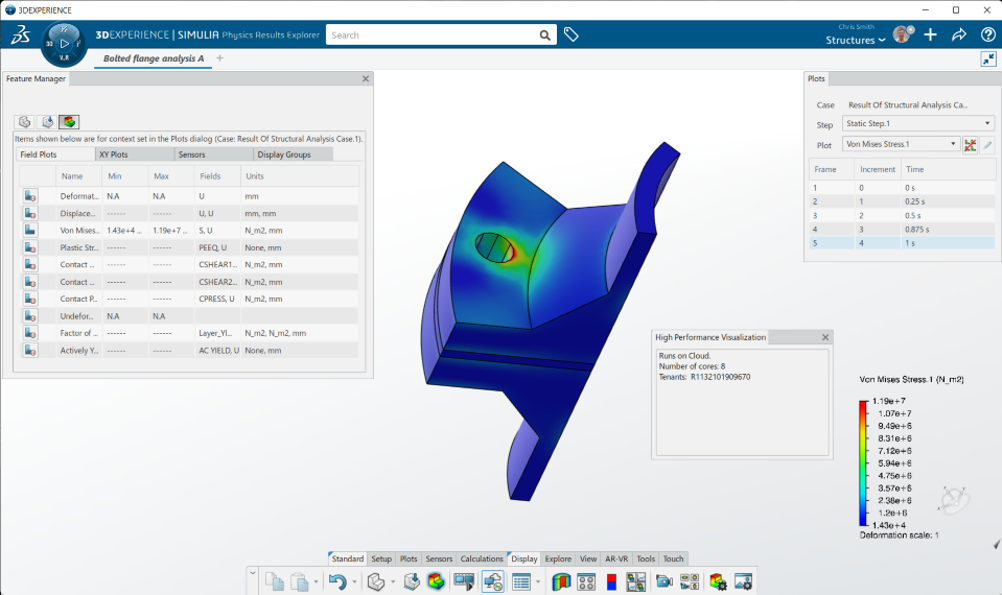Toggle the Displacement plot row icon
The image size is (1002, 595).
[30, 213]
